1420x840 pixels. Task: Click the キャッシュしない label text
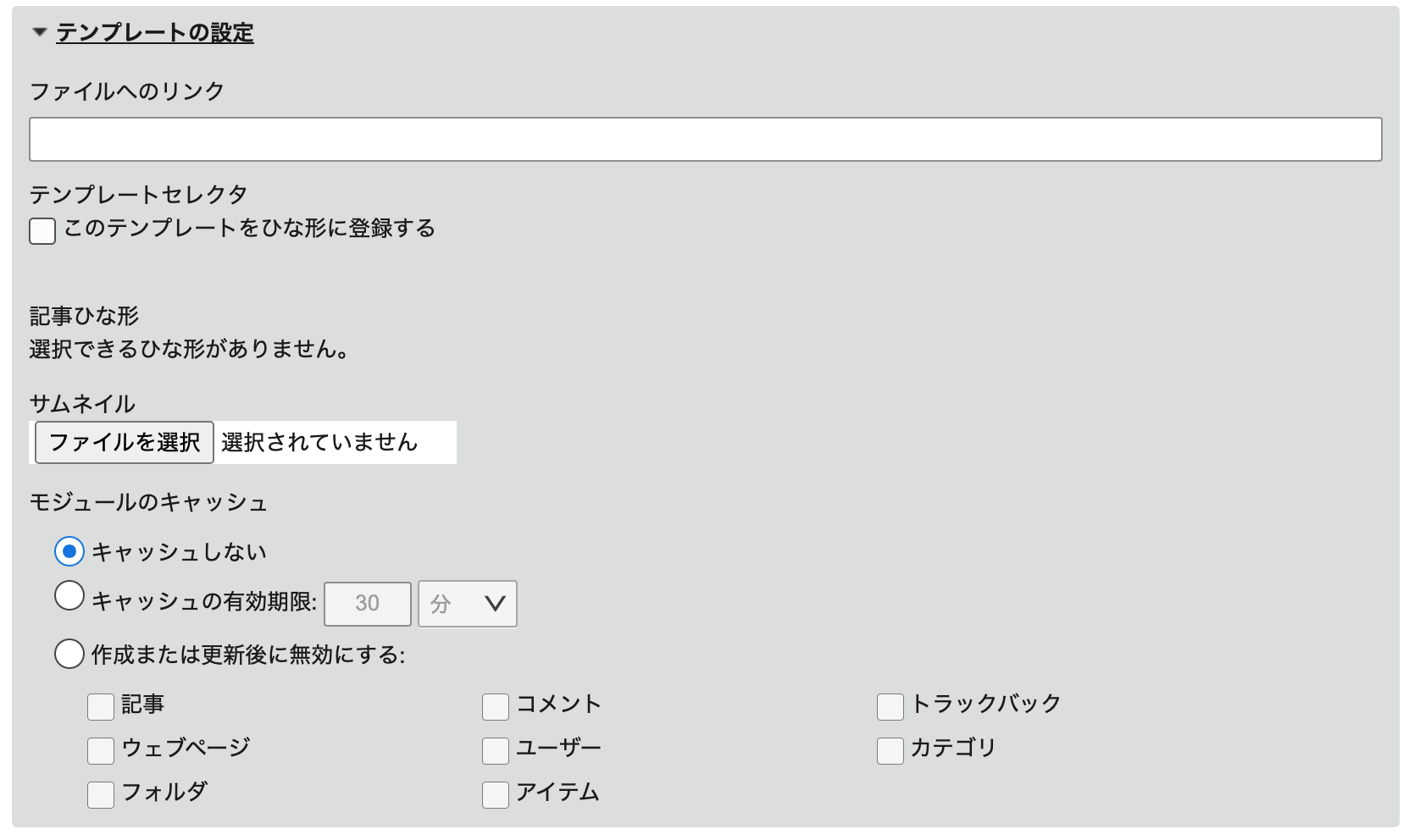pos(180,552)
